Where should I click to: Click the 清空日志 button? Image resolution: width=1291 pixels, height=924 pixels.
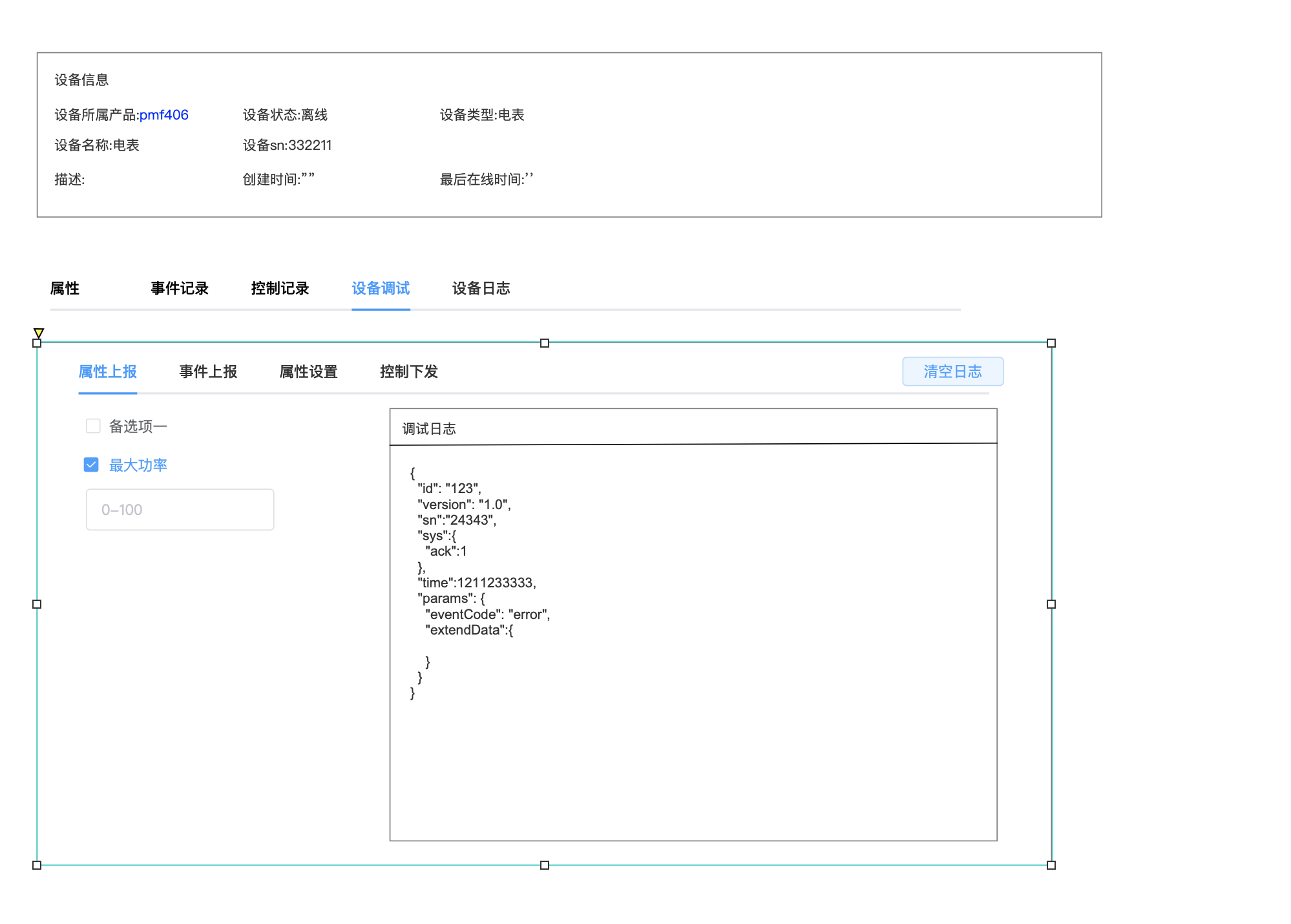[952, 372]
